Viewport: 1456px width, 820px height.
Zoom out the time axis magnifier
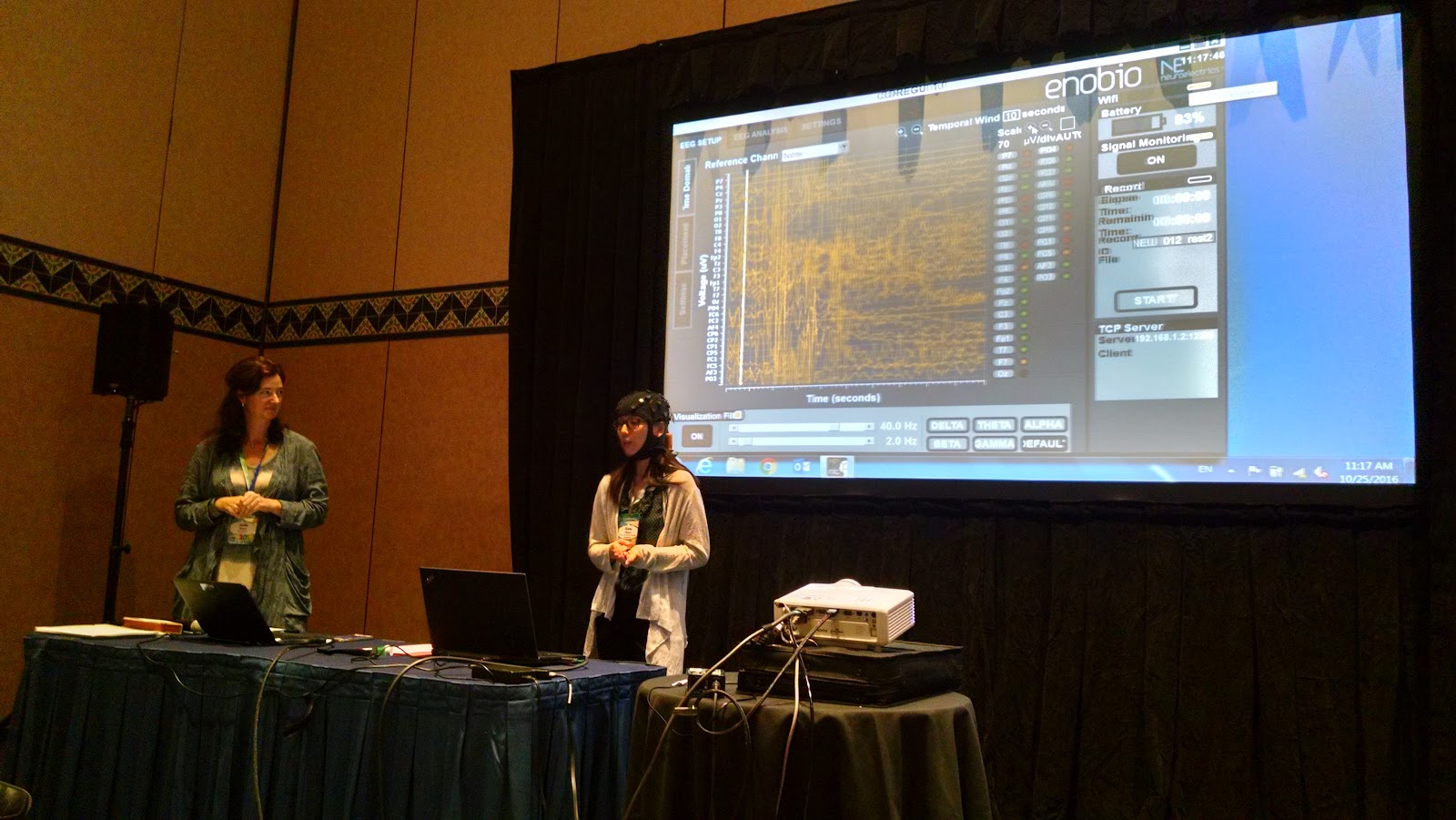click(917, 129)
